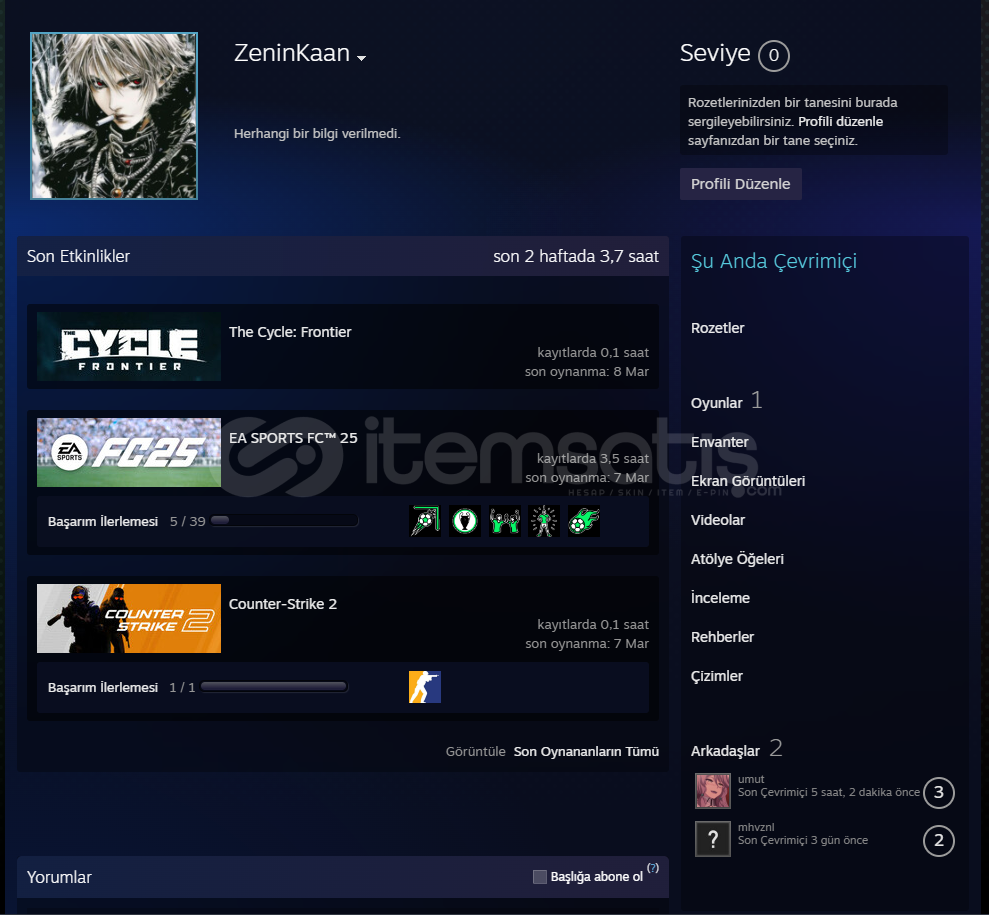Click the Profili Düzenle button
The height and width of the screenshot is (915, 989).
click(x=740, y=184)
